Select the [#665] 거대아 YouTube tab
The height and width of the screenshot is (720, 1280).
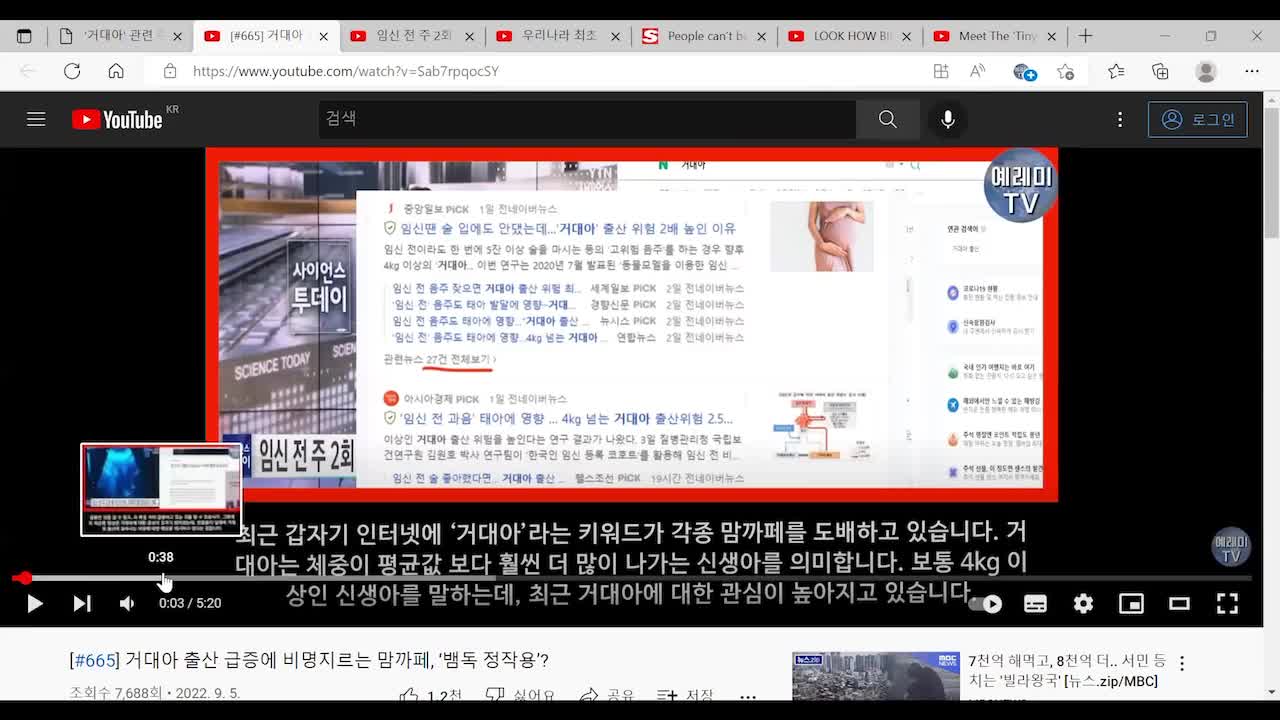click(x=265, y=36)
